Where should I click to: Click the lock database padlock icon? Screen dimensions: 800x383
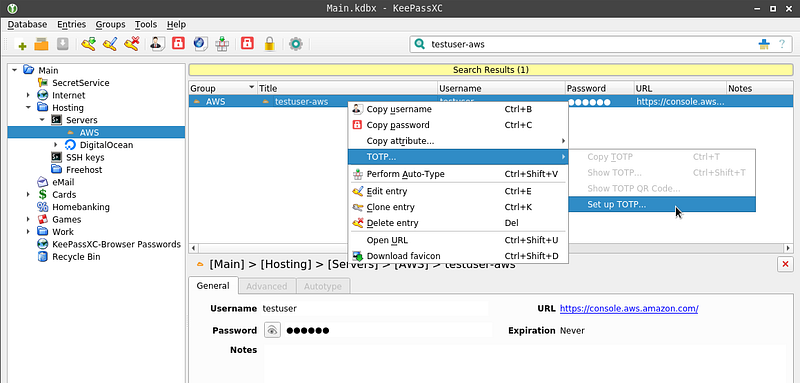pos(269,44)
